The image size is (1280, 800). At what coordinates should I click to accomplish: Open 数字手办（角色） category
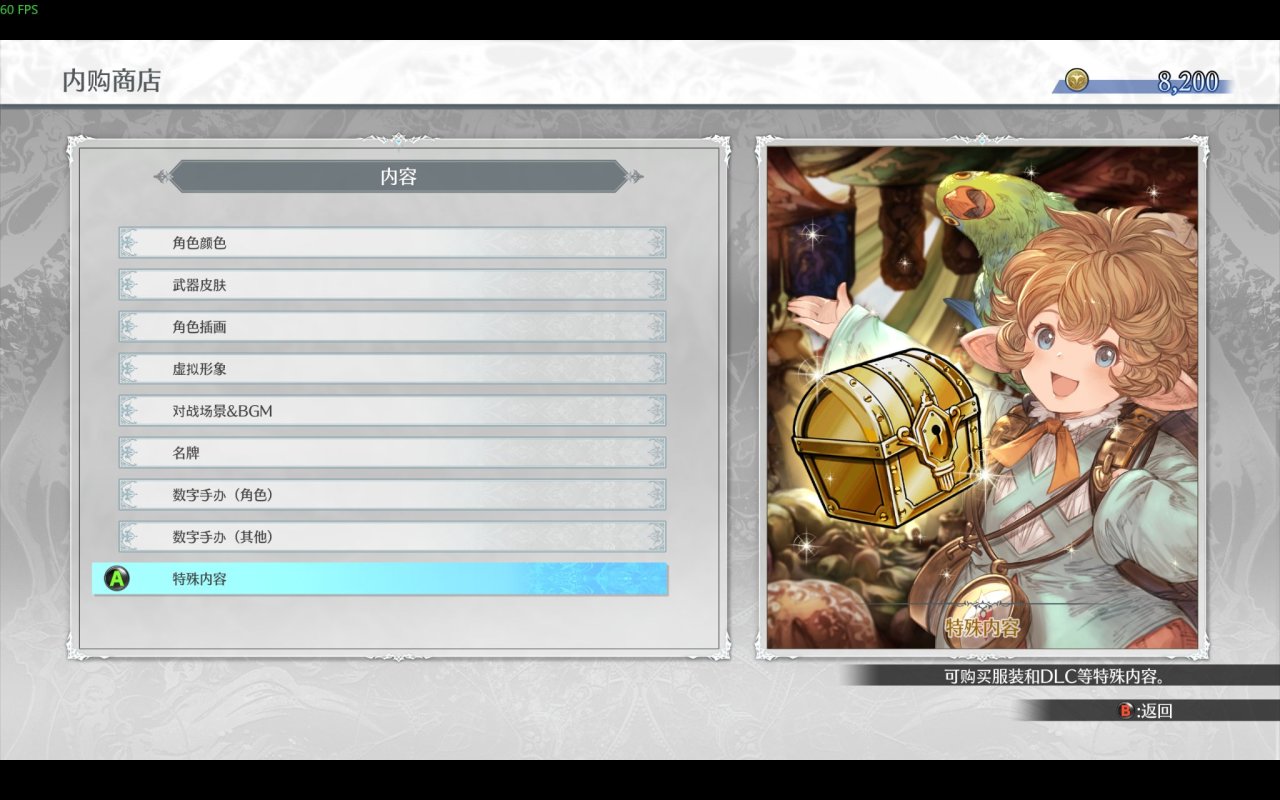coord(392,495)
